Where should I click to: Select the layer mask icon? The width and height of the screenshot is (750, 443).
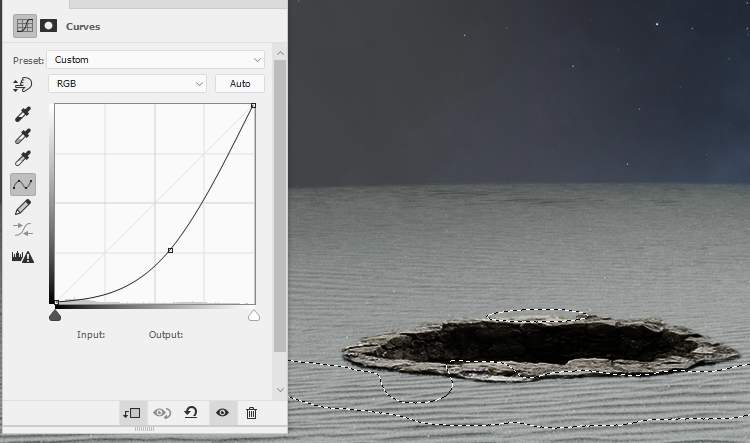48,26
